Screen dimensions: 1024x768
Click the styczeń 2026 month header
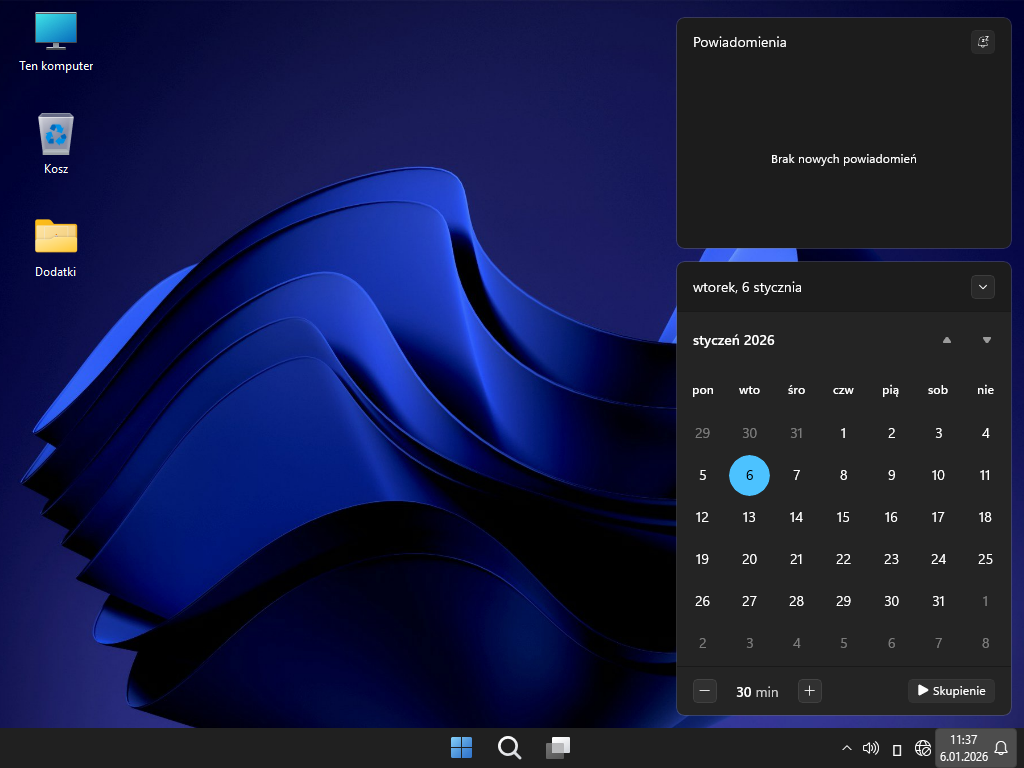click(733, 340)
